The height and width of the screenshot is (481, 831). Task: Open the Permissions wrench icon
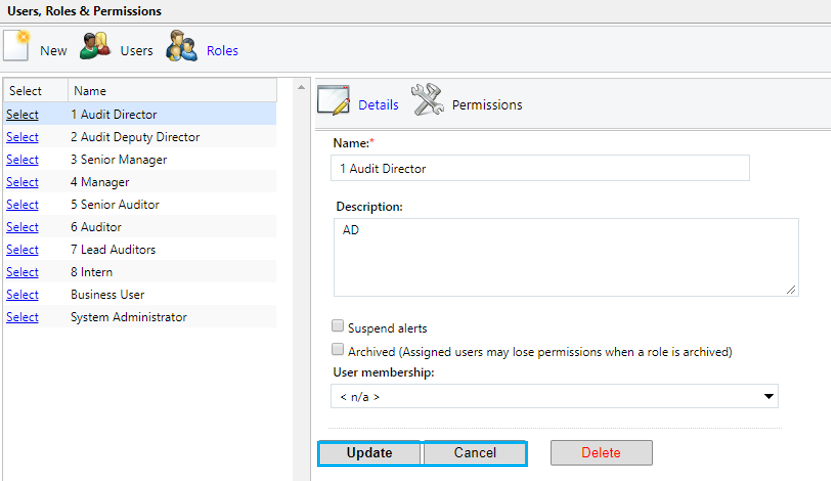(428, 102)
